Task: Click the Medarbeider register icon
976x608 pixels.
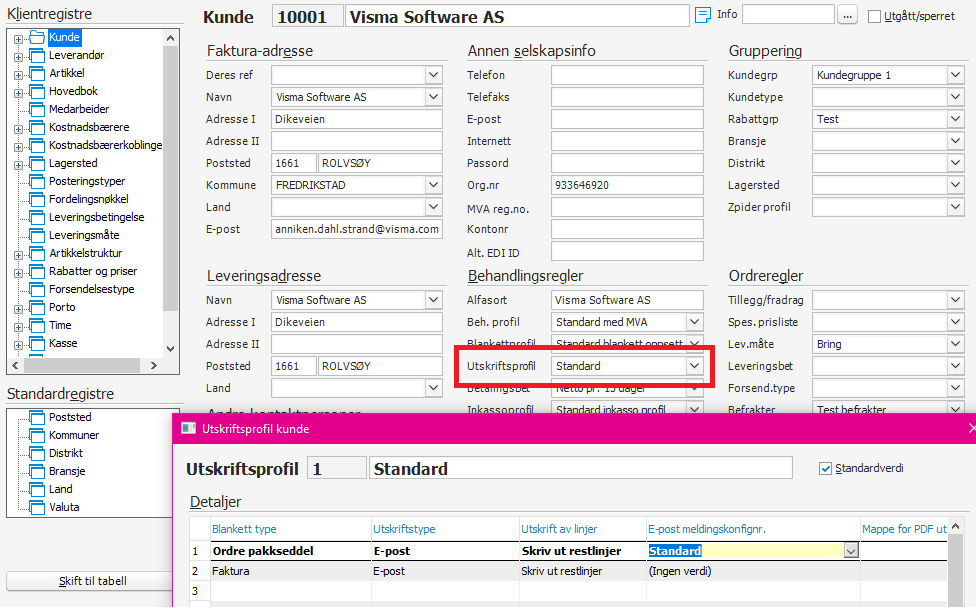Action: pos(37,110)
